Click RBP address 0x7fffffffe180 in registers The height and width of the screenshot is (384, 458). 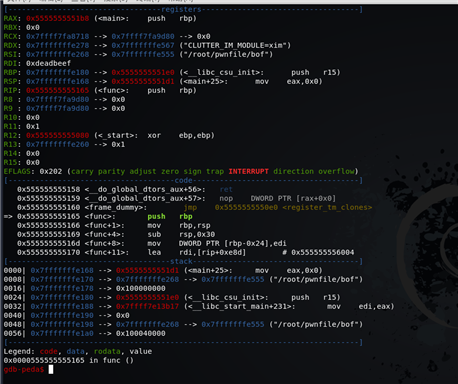point(58,72)
